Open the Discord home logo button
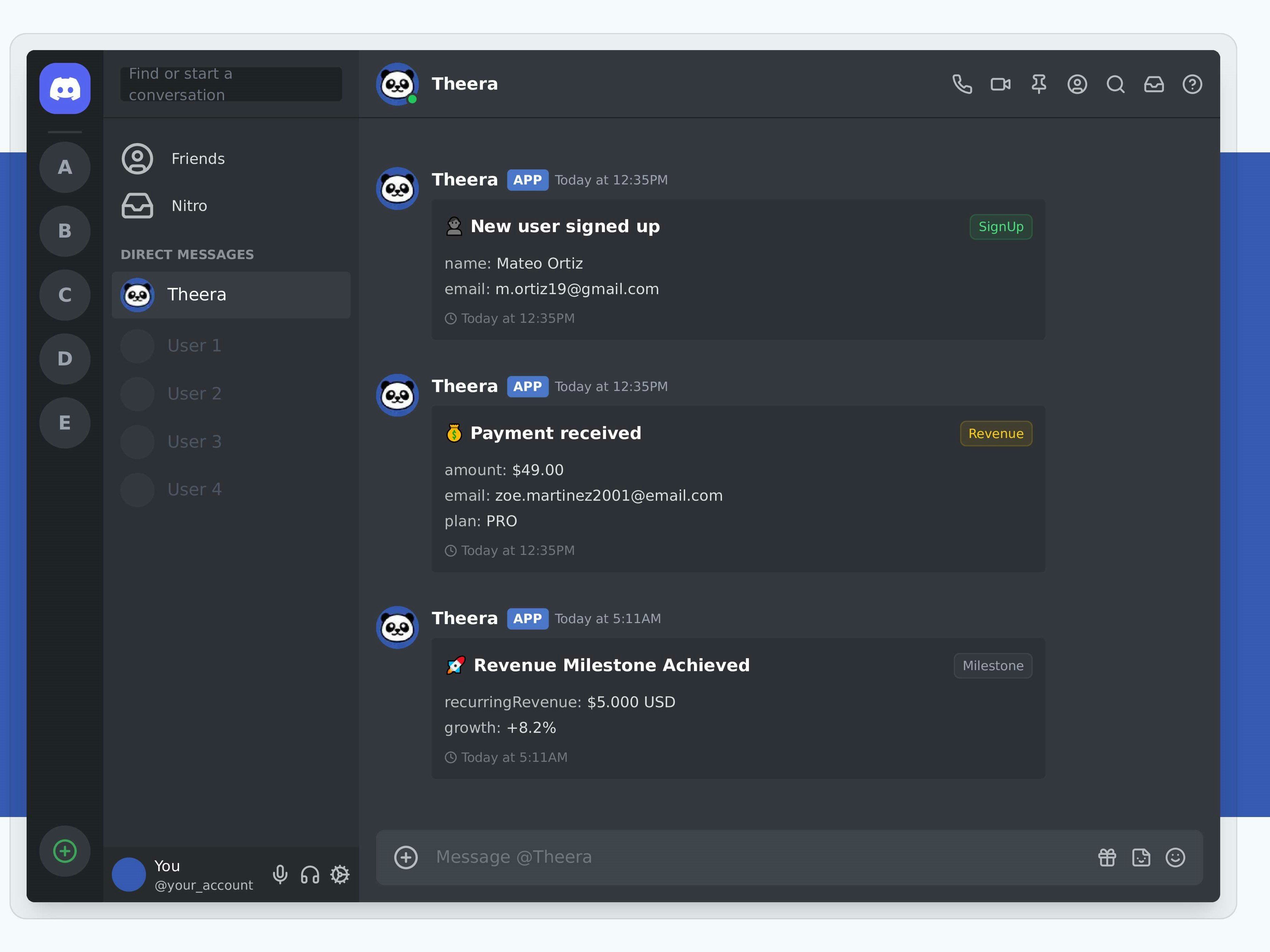Image resolution: width=1270 pixels, height=952 pixels. click(65, 88)
